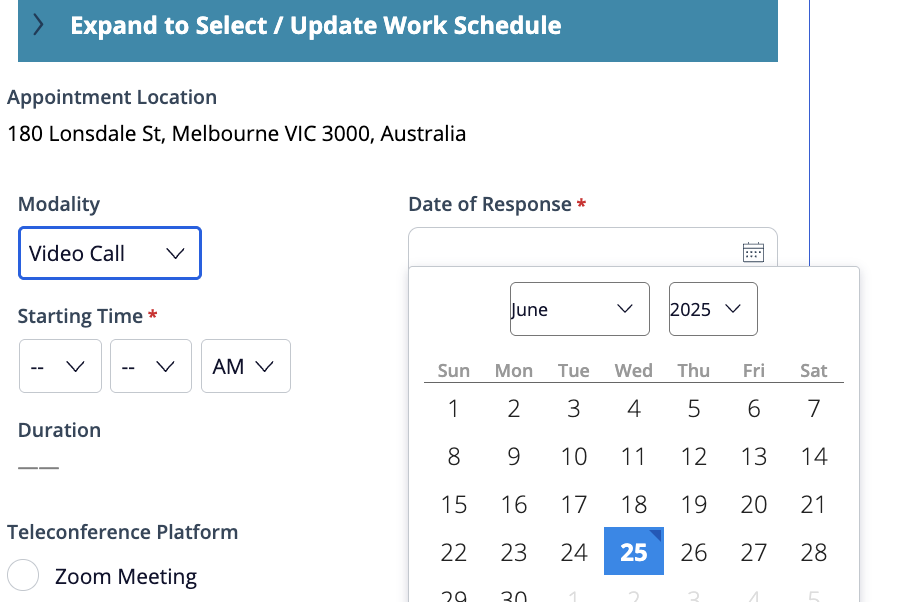Screen dimensions: 902x602
Task: Select June 25 in the calendar
Action: (633, 551)
